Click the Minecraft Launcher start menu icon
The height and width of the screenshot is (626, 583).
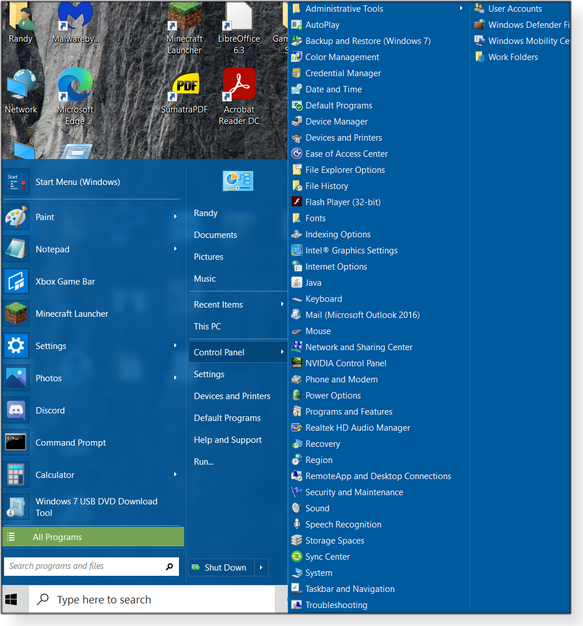click(16, 314)
